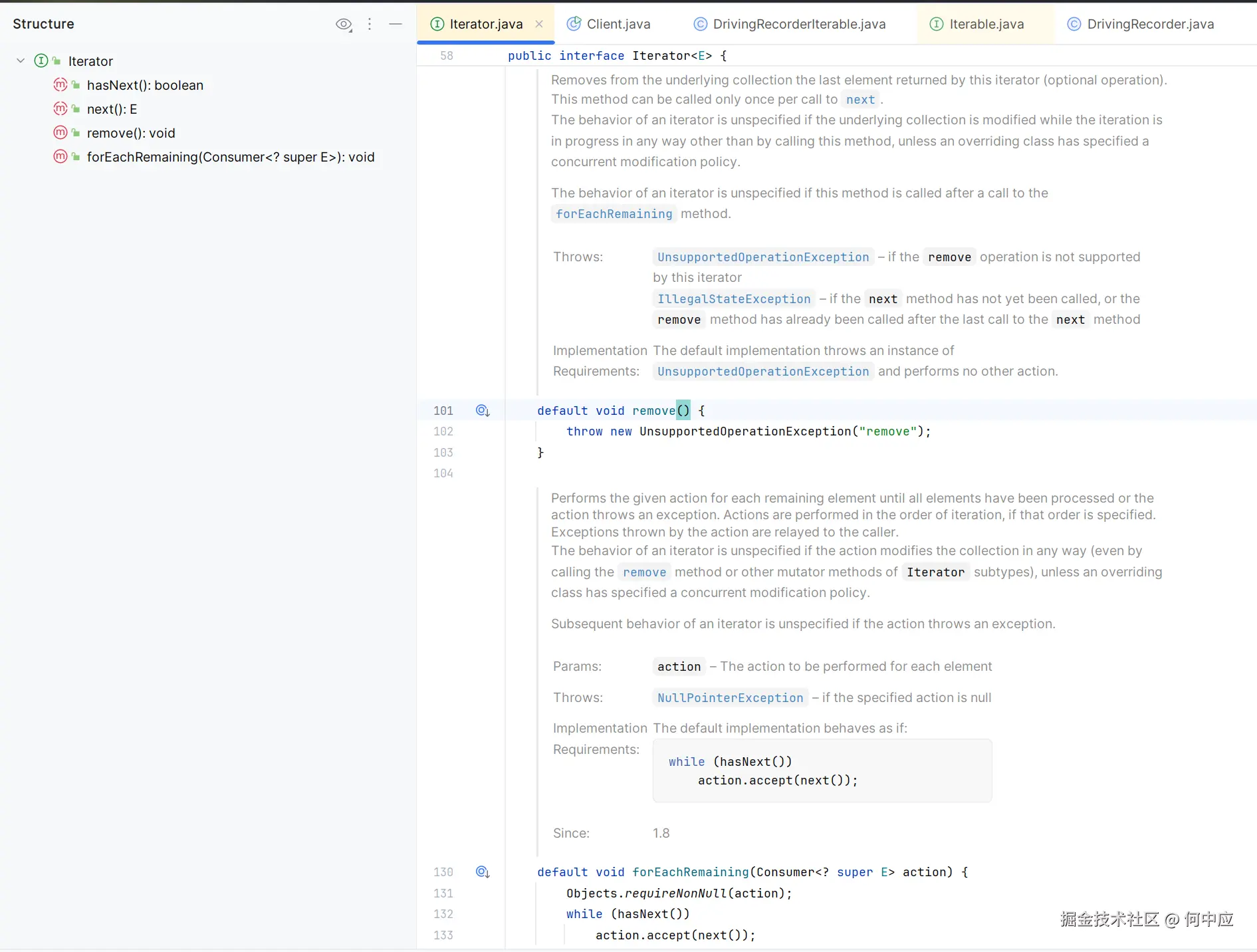Select next(): E in Structure tree
This screenshot has width=1257, height=952.
click(112, 109)
